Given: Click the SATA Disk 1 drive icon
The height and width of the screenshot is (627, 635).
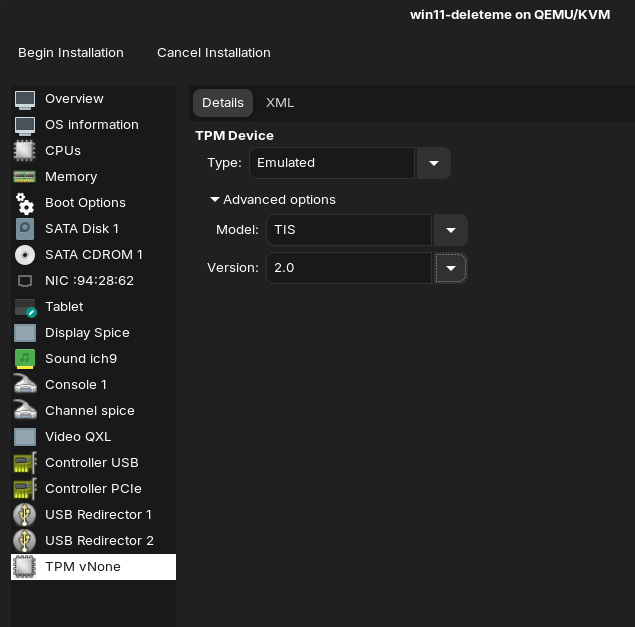Looking at the screenshot, I should [x=25, y=229].
